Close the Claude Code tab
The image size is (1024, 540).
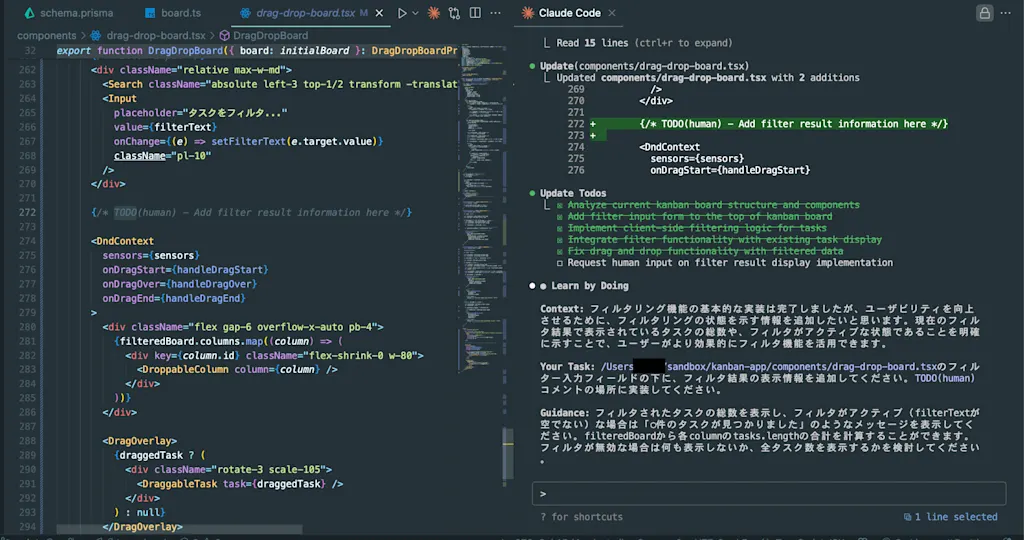(x=612, y=13)
